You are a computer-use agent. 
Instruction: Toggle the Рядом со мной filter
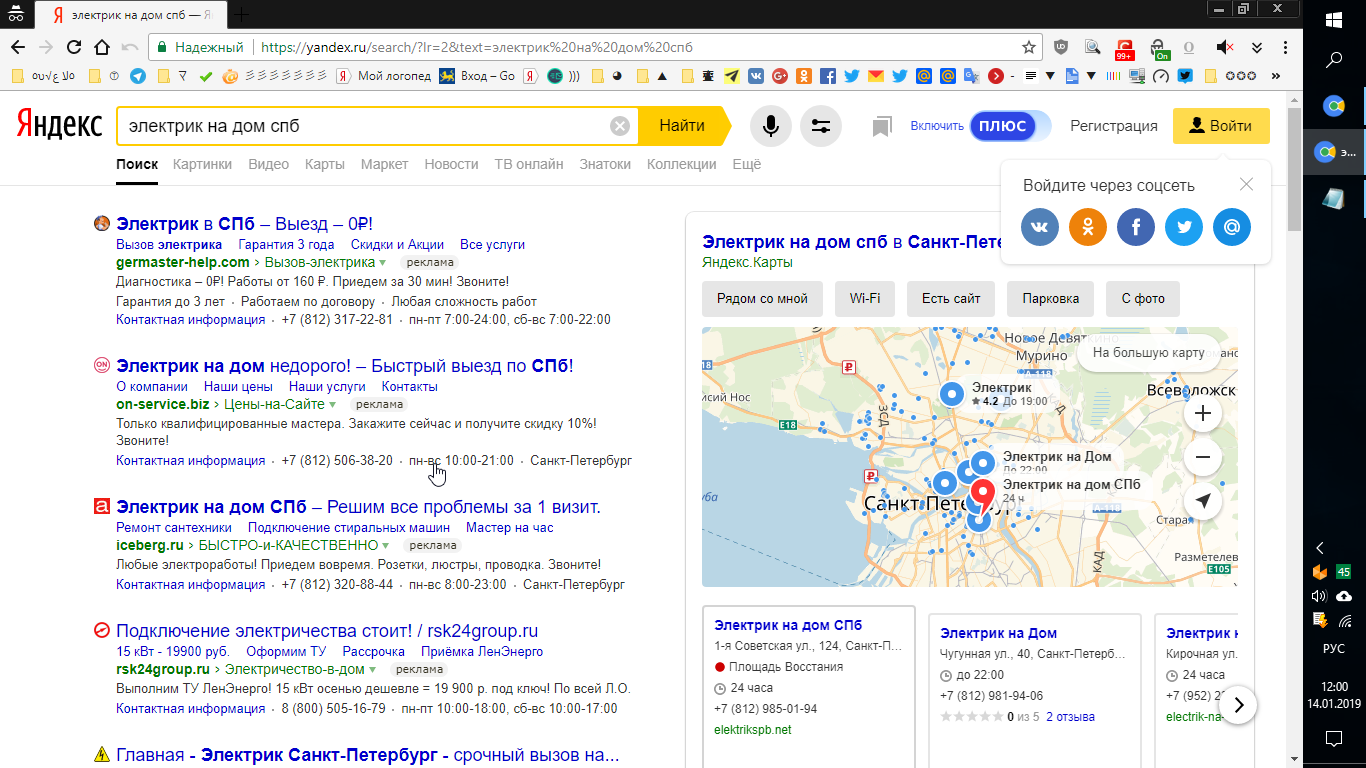(762, 299)
